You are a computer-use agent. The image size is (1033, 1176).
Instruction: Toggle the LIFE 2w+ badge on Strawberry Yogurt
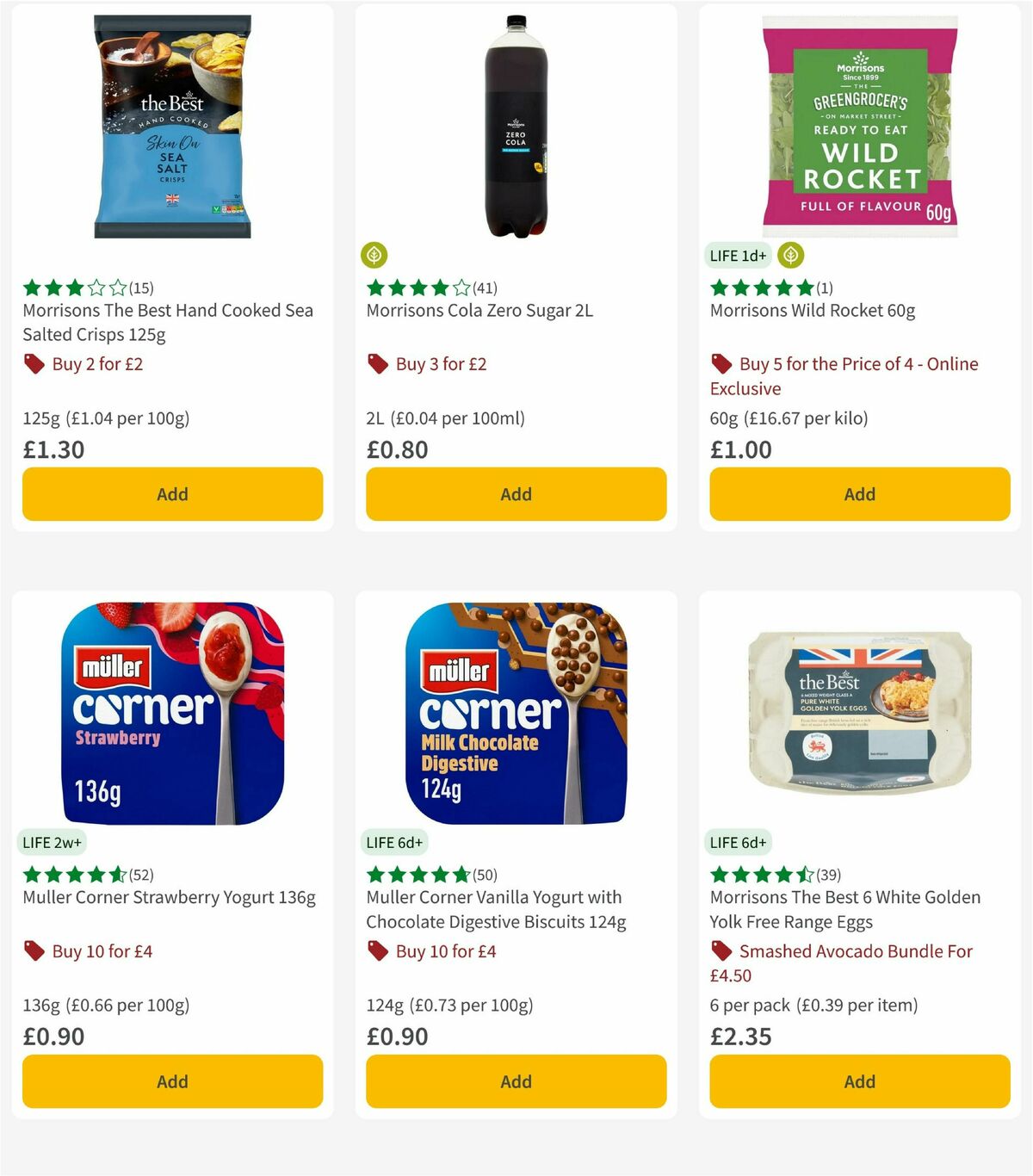(52, 843)
